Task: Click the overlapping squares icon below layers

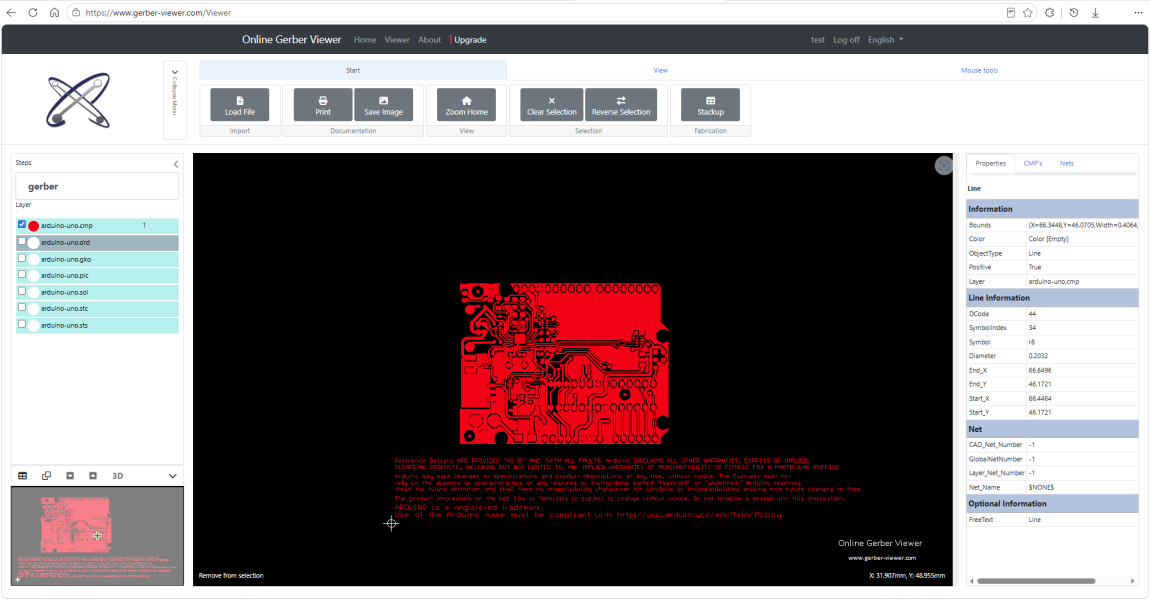Action: (46, 476)
